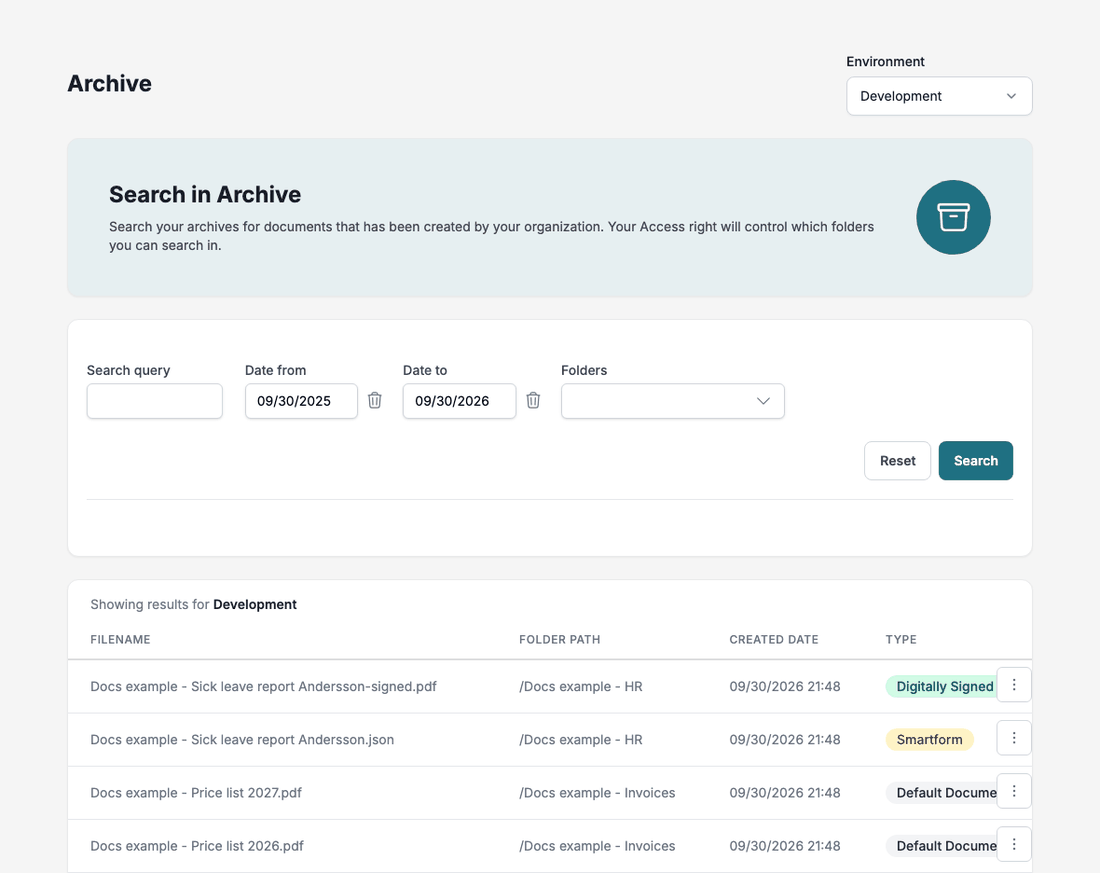Image resolution: width=1100 pixels, height=873 pixels.
Task: Click the Smartform type badge
Action: pyautogui.click(x=930, y=740)
